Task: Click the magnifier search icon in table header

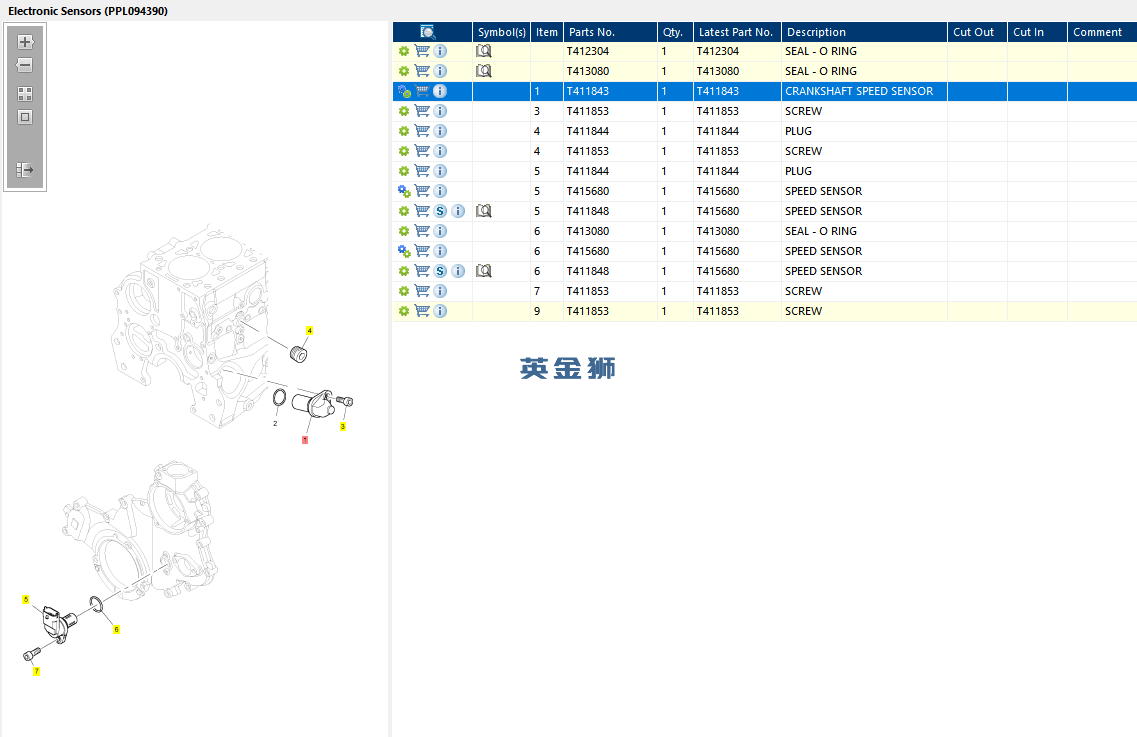Action: click(x=428, y=32)
